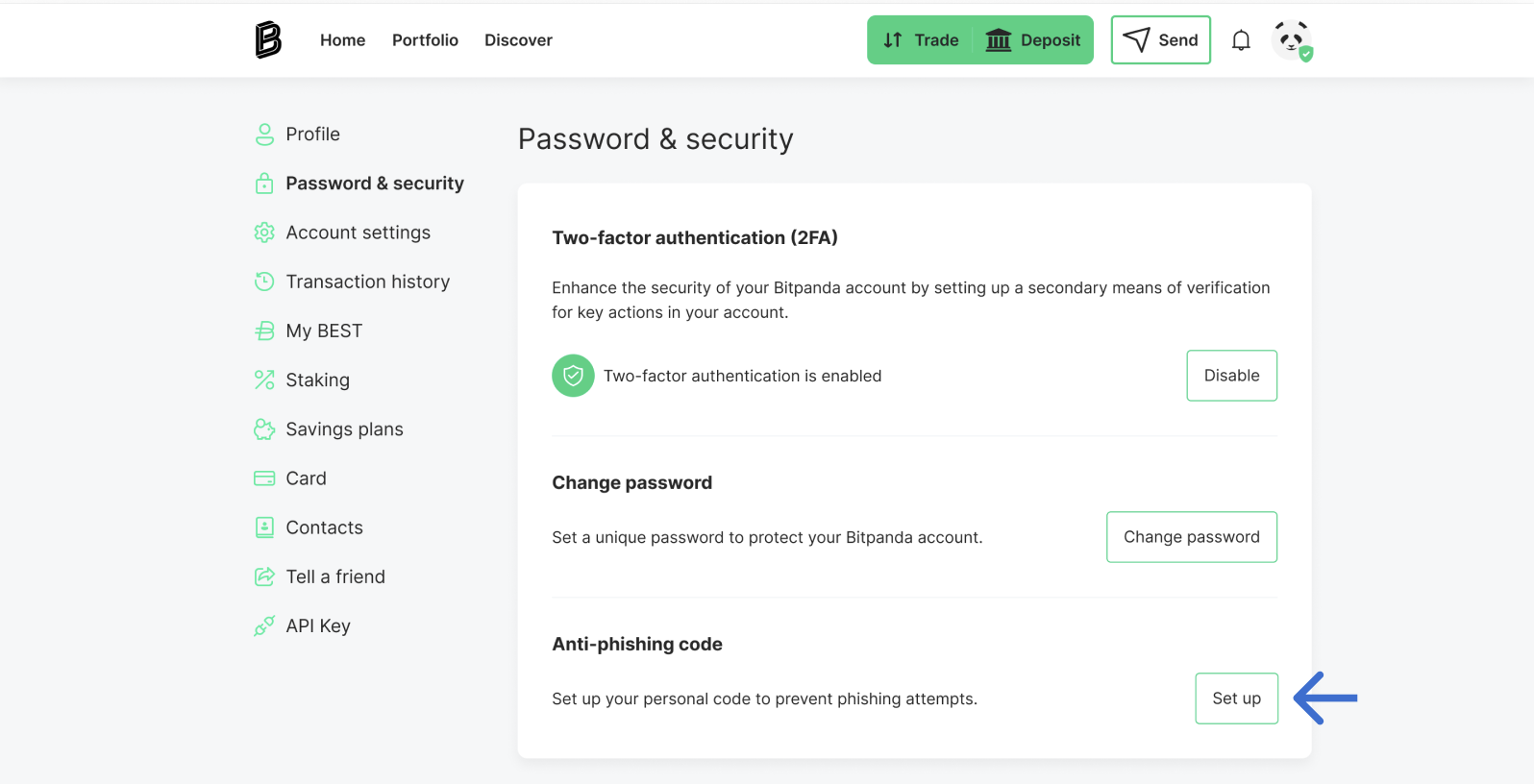Set up the anti-phishing code
The height and width of the screenshot is (784, 1534).
click(1237, 698)
